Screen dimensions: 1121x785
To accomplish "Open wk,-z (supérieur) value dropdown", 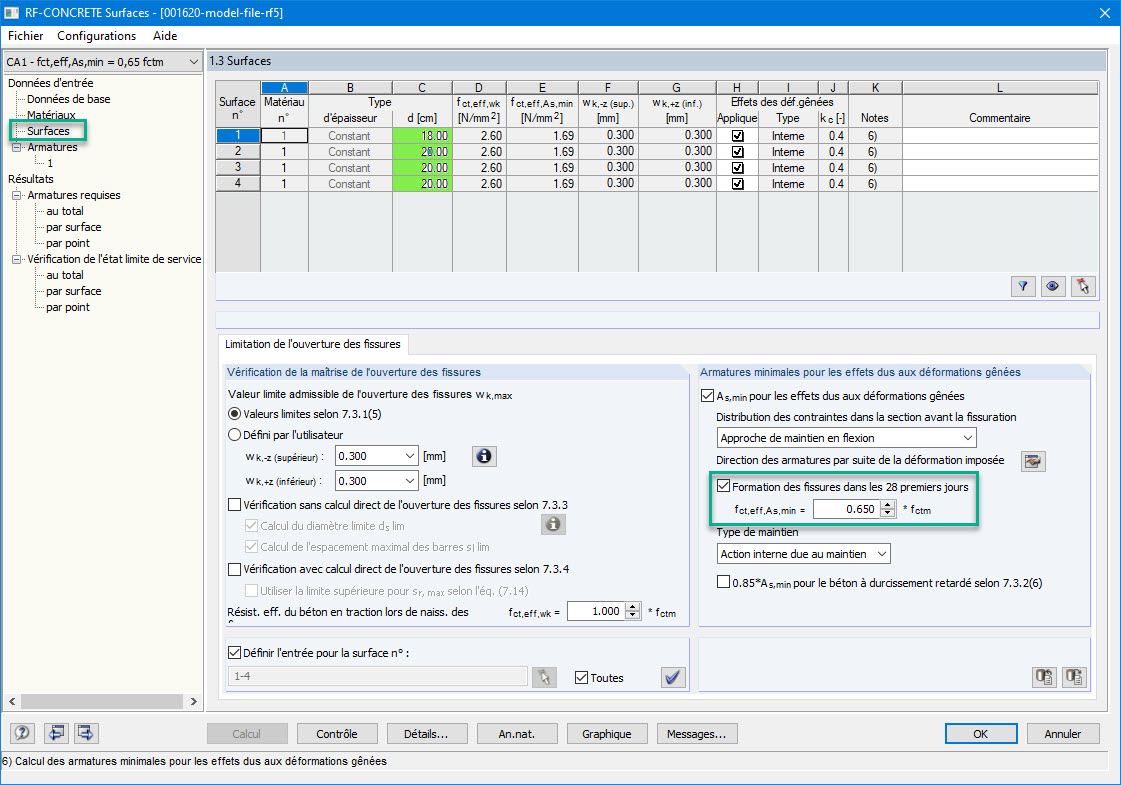I will 410,456.
